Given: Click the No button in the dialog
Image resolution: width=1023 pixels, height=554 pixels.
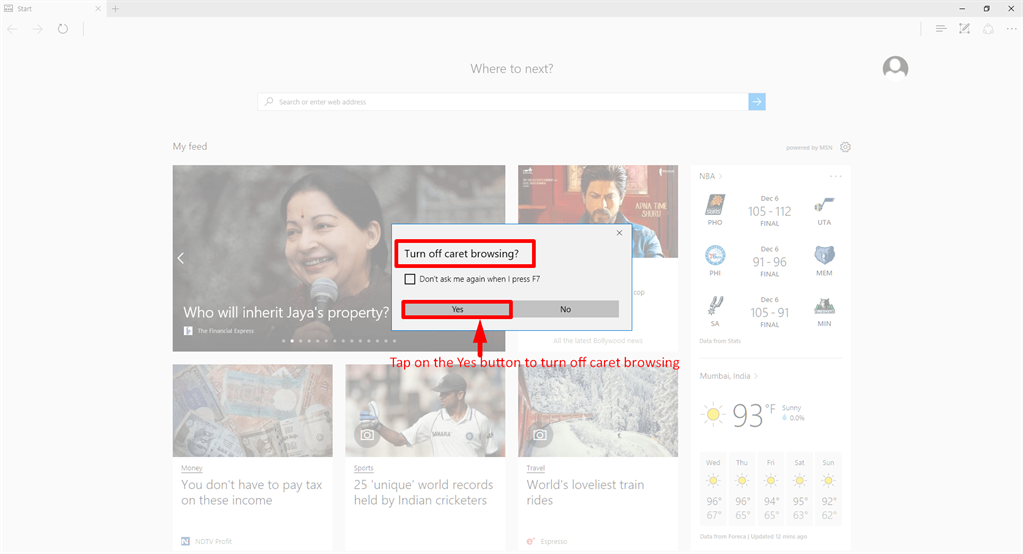Looking at the screenshot, I should coord(565,309).
